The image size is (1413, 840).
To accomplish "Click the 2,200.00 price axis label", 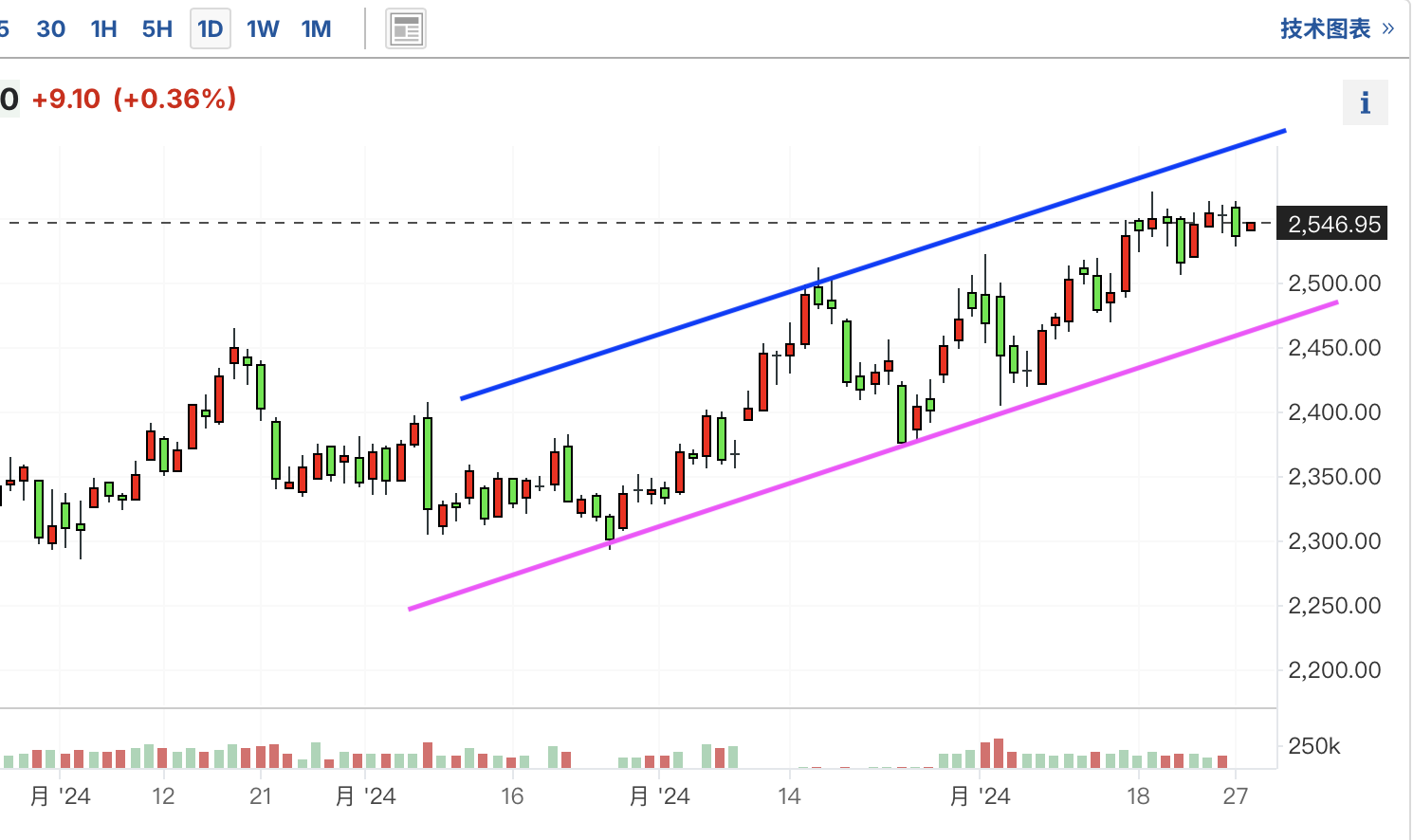I will pyautogui.click(x=1334, y=670).
